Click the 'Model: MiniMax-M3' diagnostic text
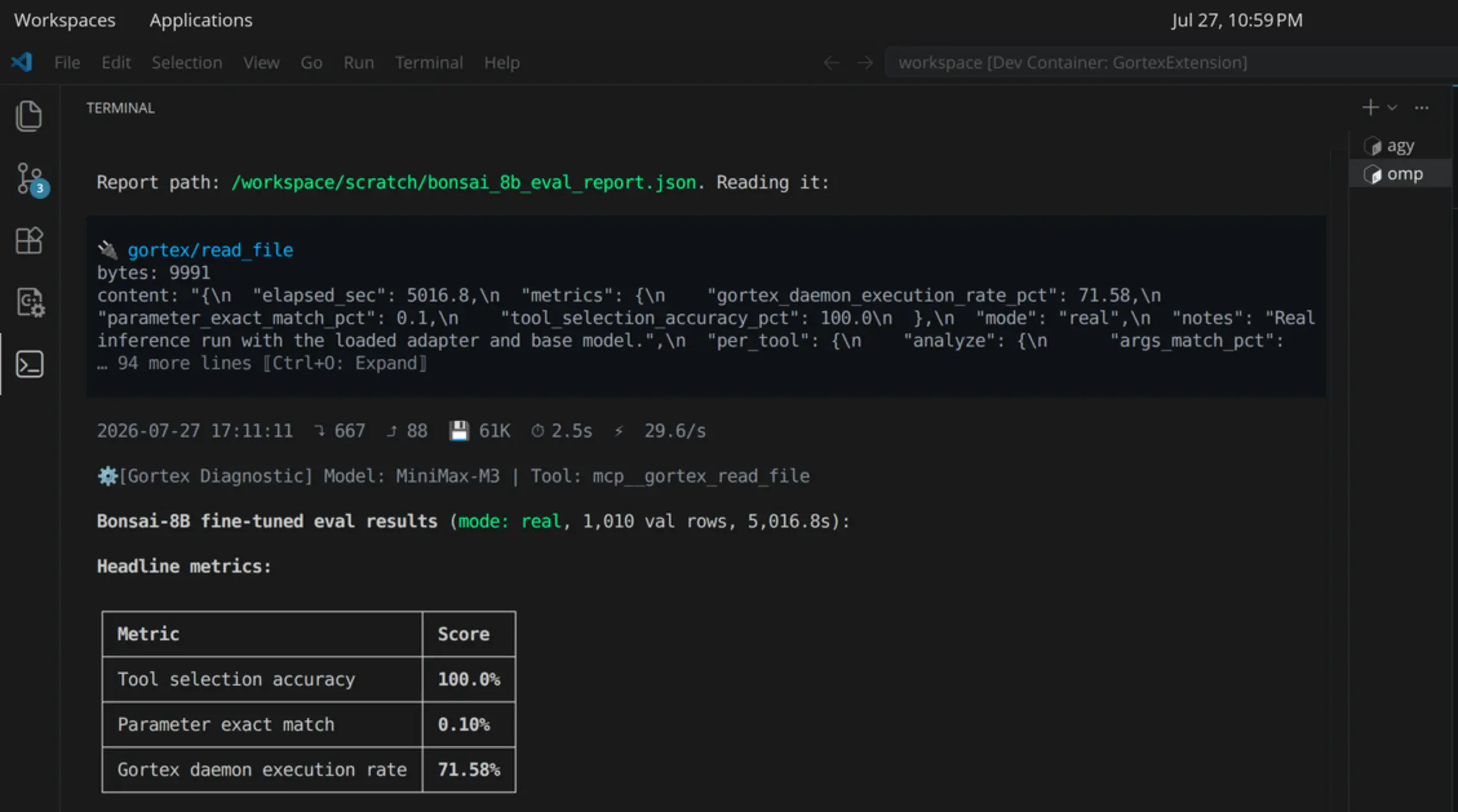 411,476
